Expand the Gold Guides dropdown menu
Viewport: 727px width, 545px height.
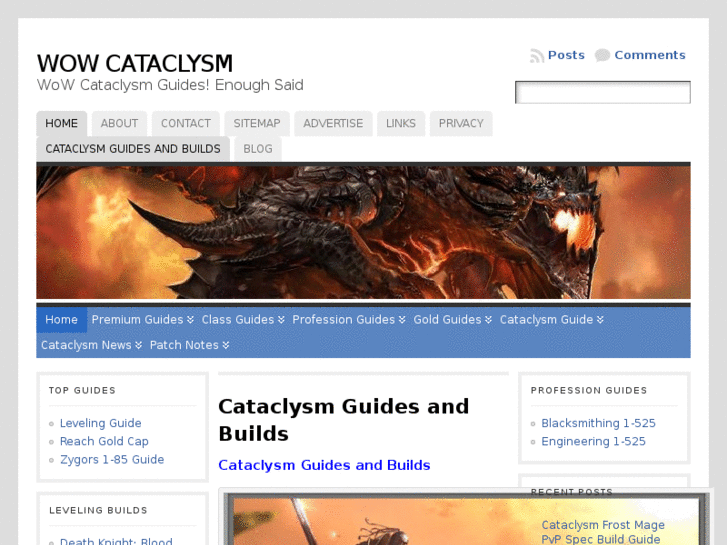pyautogui.click(x=452, y=320)
